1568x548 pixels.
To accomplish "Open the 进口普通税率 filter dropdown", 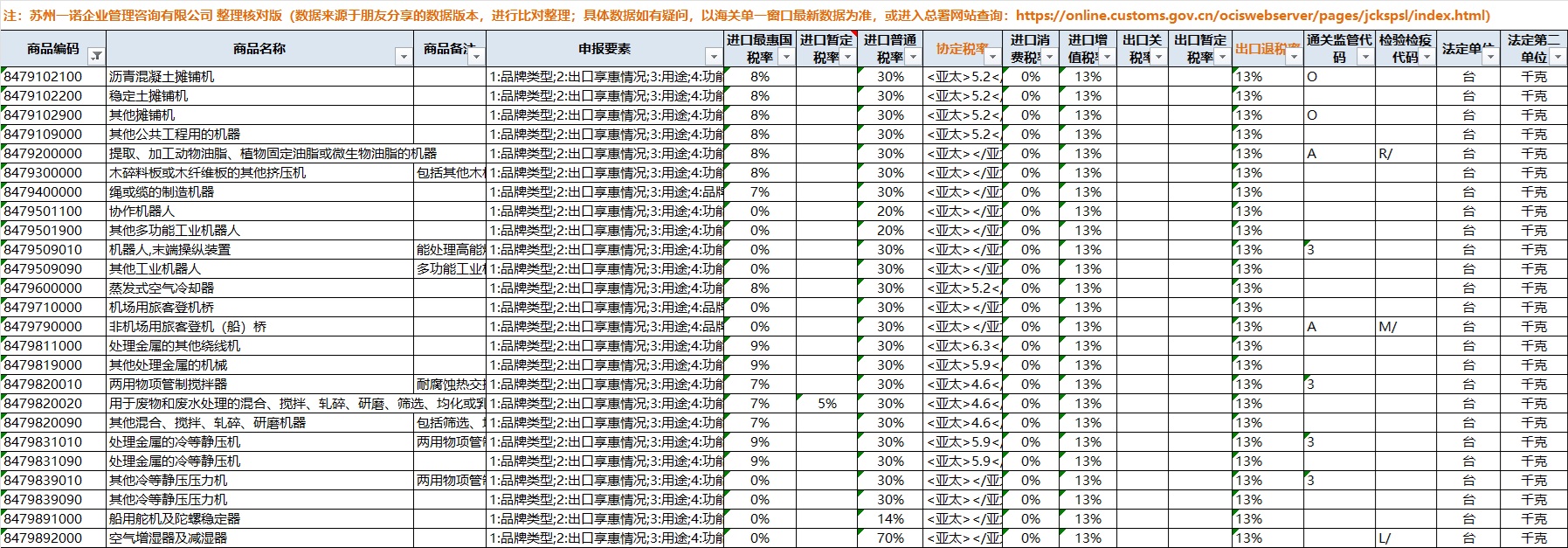I will (913, 57).
